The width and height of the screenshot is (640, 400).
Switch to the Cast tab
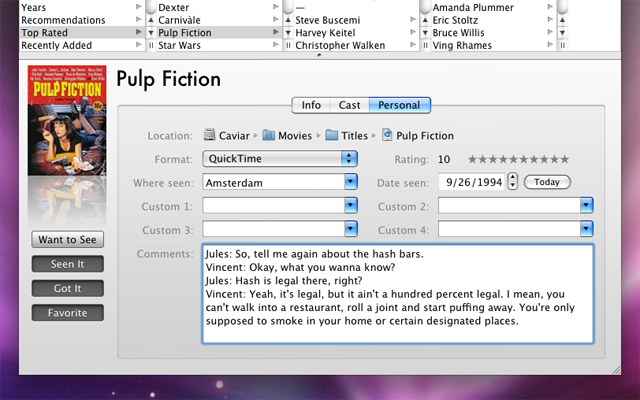click(x=350, y=105)
